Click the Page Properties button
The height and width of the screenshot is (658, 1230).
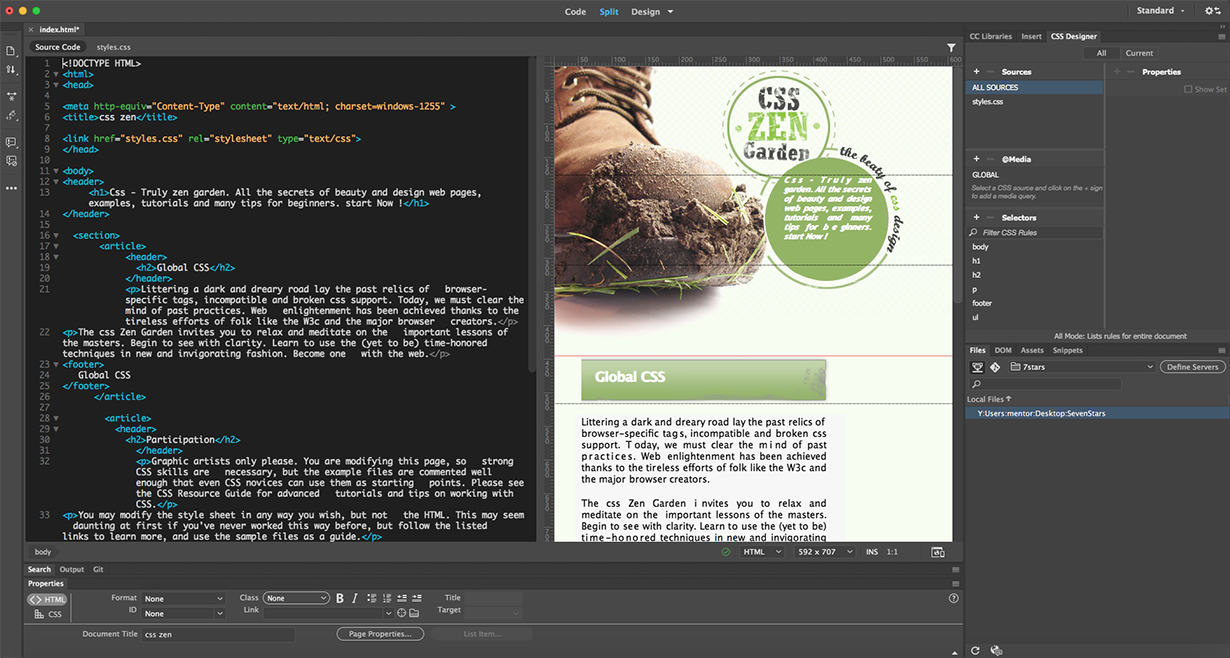pyautogui.click(x=380, y=634)
